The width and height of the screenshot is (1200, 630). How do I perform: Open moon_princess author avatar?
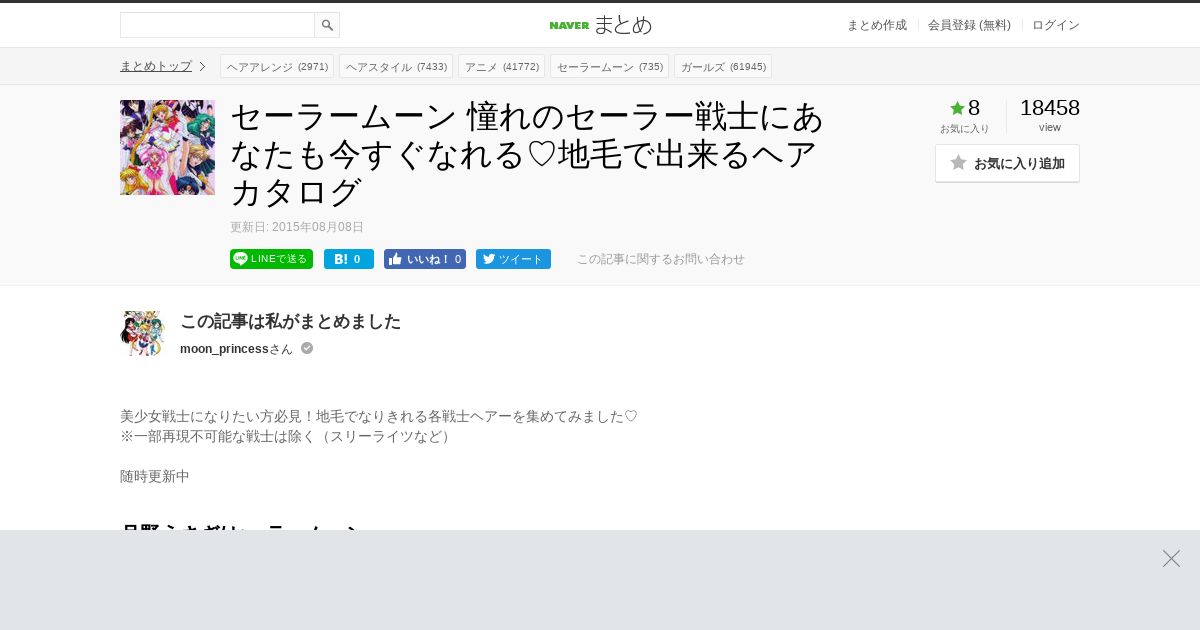pyautogui.click(x=142, y=333)
